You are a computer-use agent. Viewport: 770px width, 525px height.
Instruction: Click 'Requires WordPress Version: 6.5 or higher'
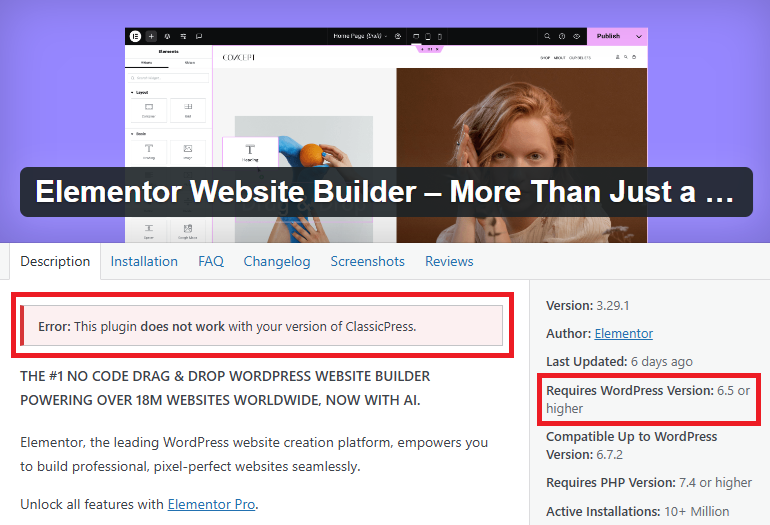648,399
